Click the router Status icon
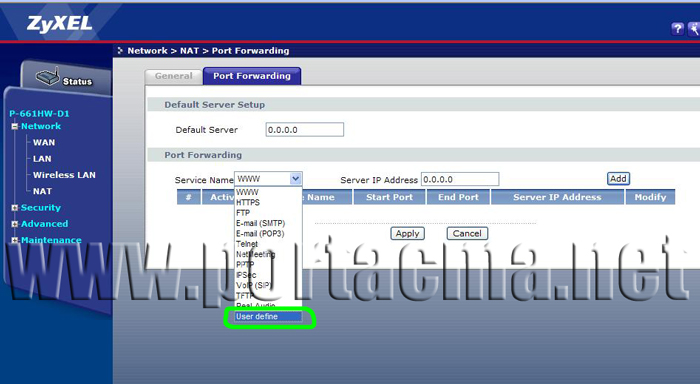This screenshot has width=700, height=384. [x=47, y=77]
